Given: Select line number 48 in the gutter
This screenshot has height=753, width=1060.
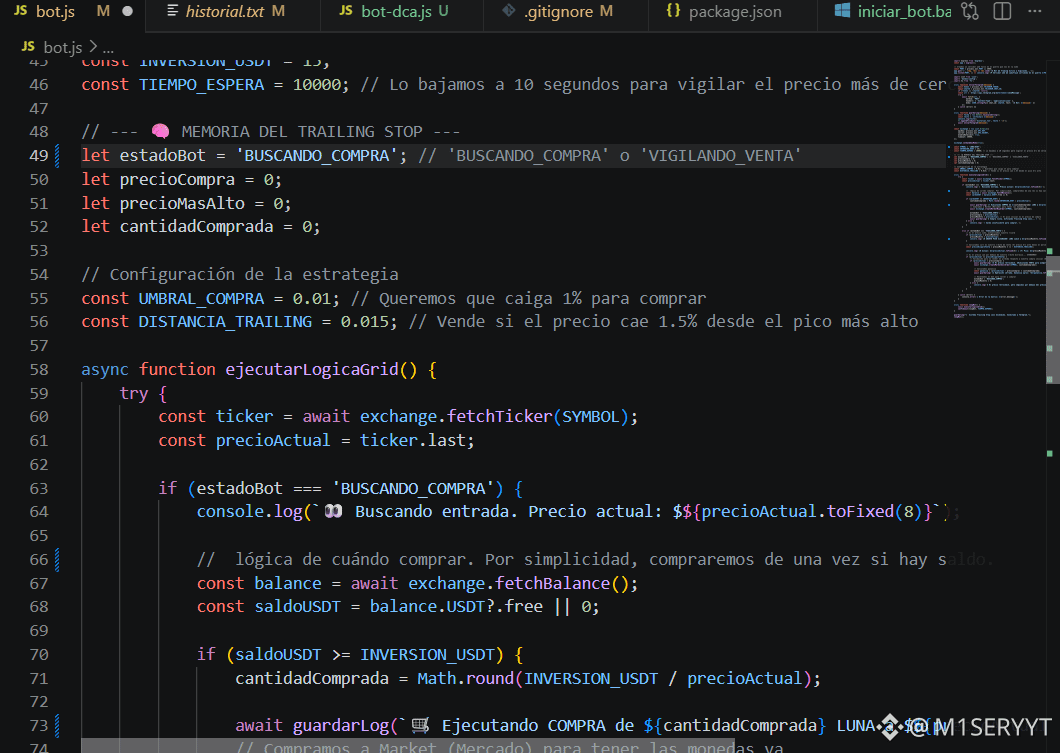Looking at the screenshot, I should (39, 132).
